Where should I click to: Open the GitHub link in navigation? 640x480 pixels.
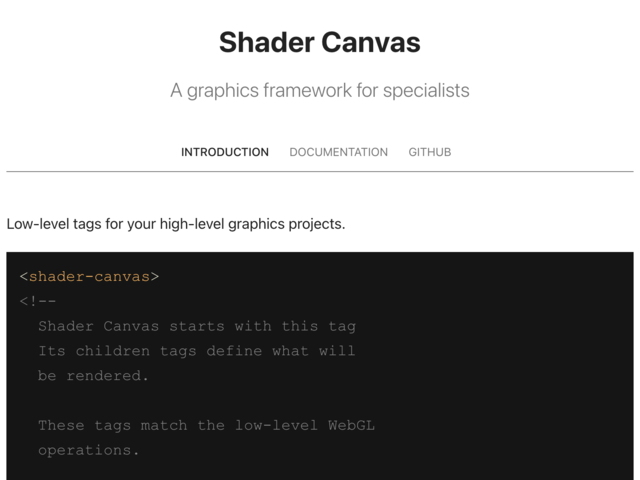(430, 152)
